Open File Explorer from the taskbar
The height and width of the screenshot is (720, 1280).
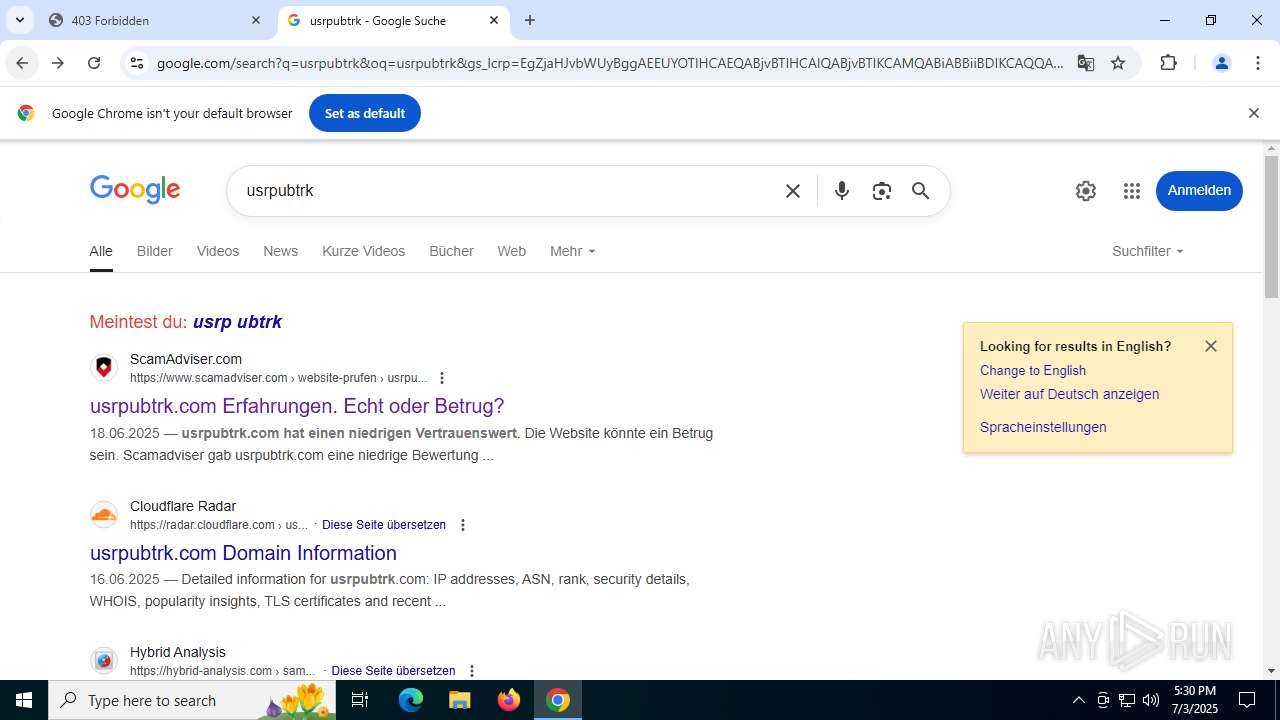click(459, 700)
